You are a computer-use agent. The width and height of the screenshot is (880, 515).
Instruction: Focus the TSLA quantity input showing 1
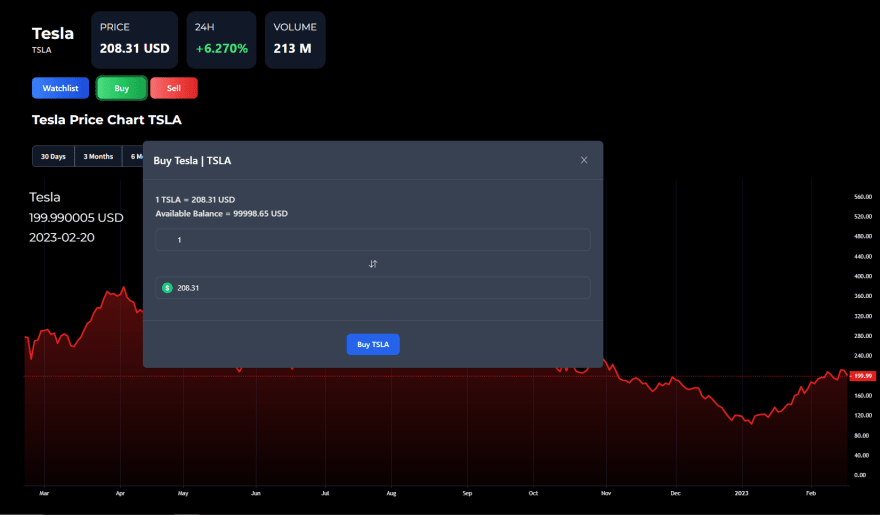point(373,240)
